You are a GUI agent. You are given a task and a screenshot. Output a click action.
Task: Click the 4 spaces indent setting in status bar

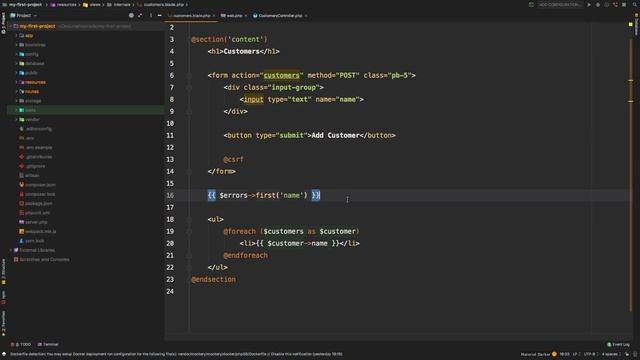[609, 354]
